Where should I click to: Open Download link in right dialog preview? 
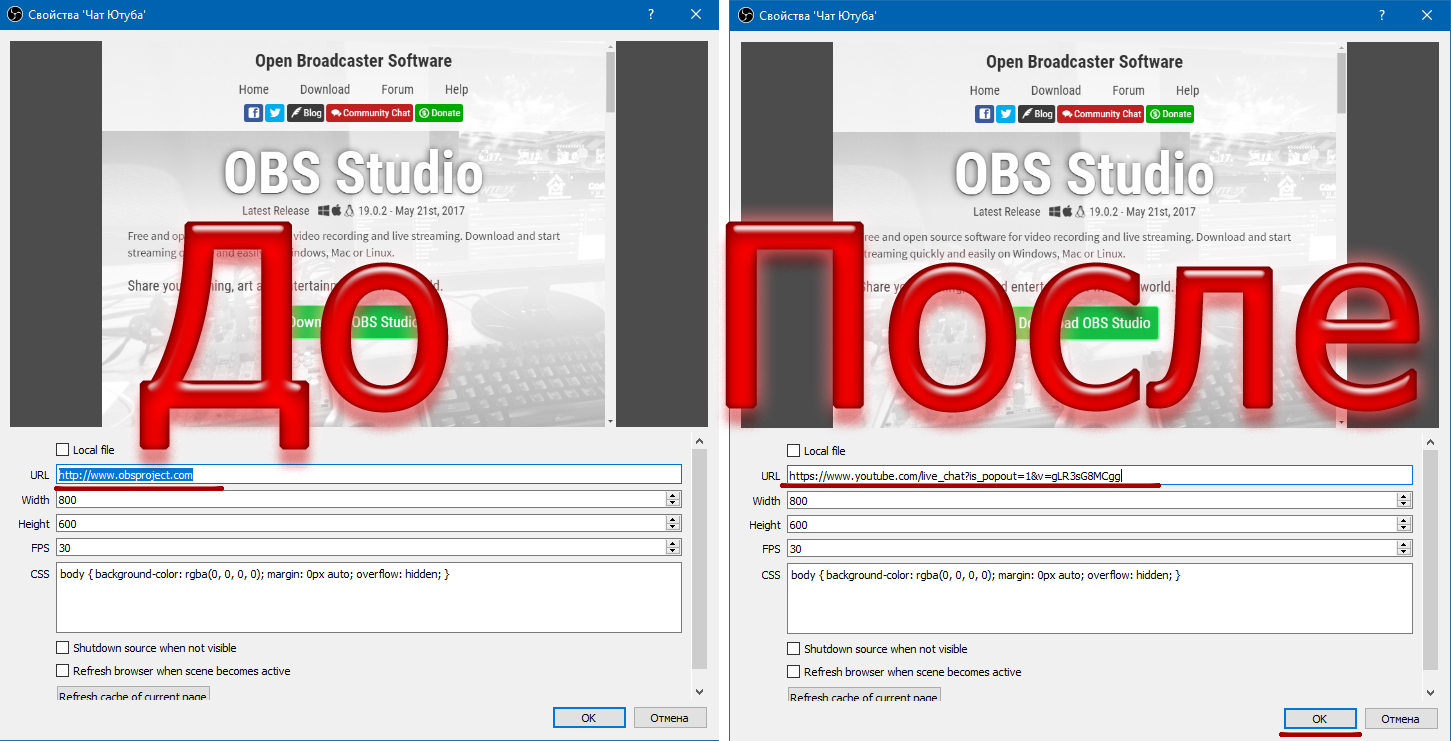click(1056, 90)
